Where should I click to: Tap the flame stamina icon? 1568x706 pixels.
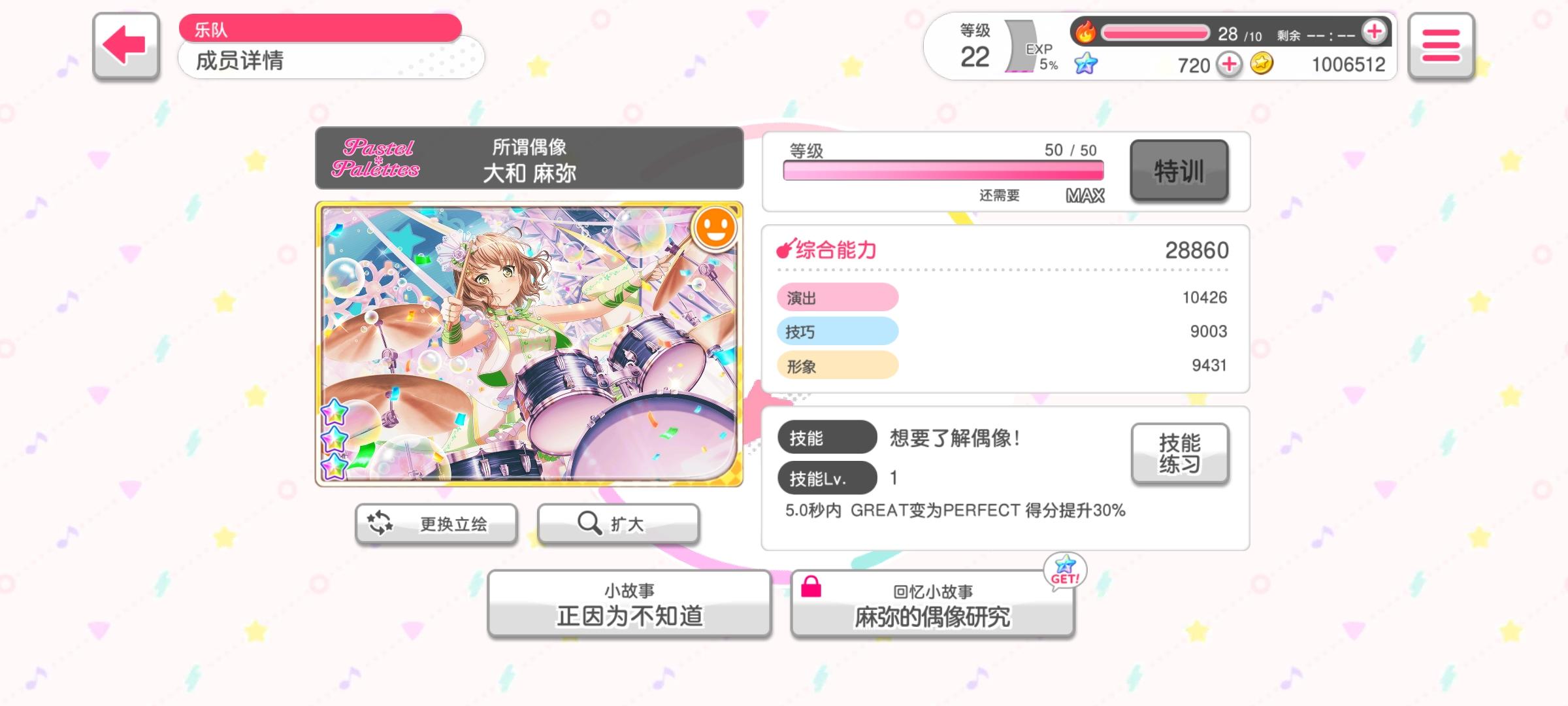(x=1085, y=31)
